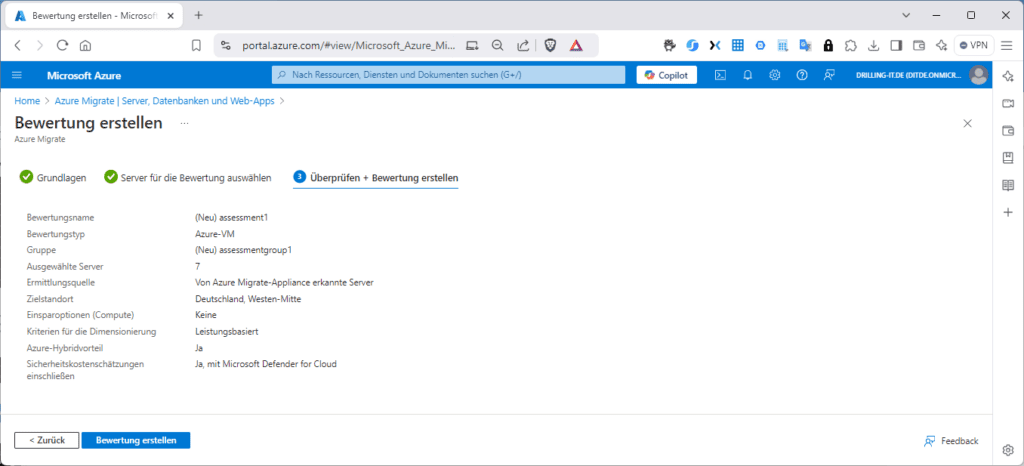
Task: Open the more options ellipsis beside the title
Action: [x=184, y=123]
